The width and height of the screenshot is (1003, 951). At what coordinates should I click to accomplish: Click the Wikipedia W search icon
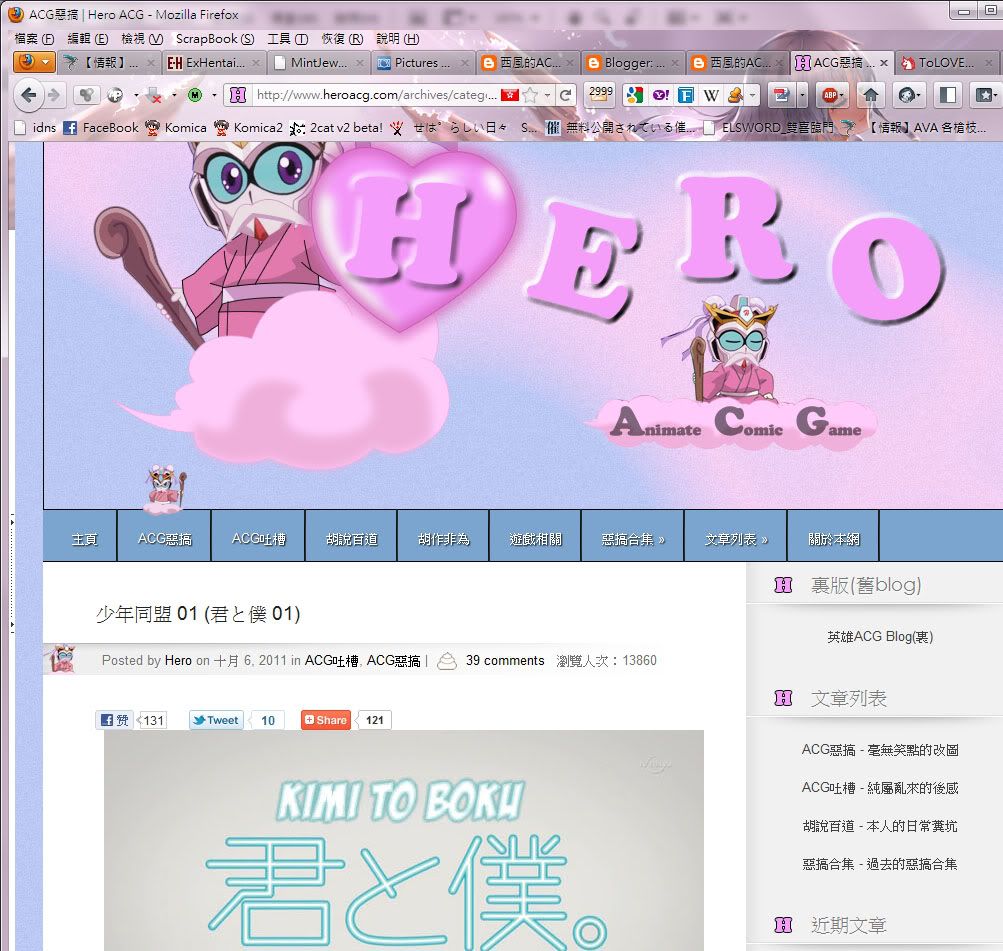coord(711,95)
